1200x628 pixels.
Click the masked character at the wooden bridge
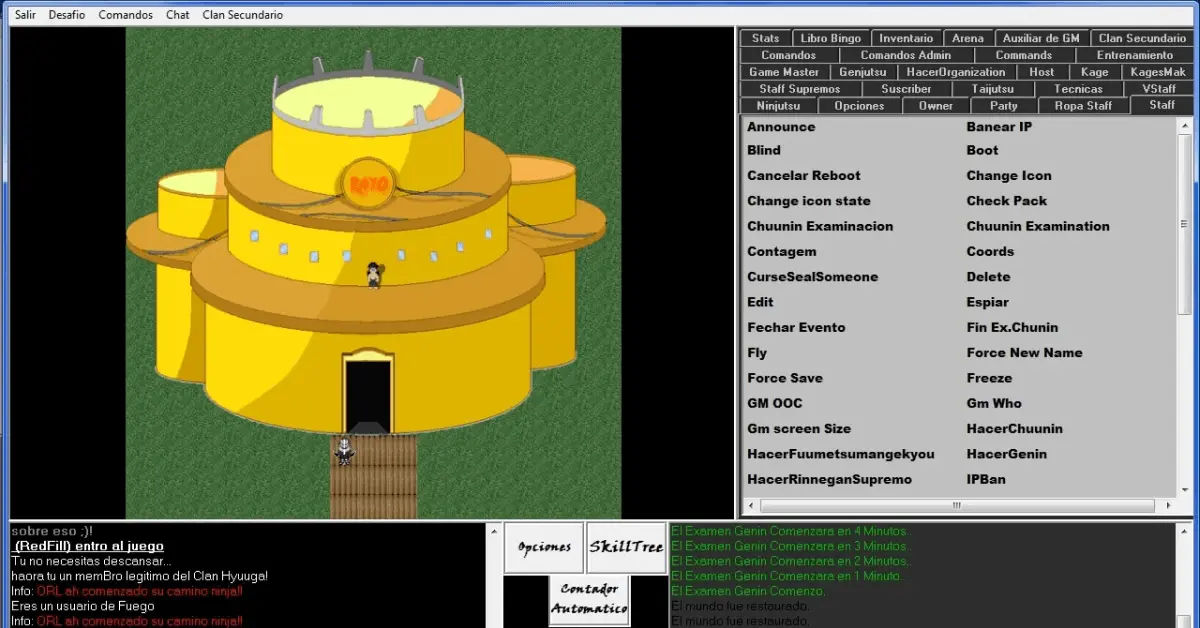344,451
